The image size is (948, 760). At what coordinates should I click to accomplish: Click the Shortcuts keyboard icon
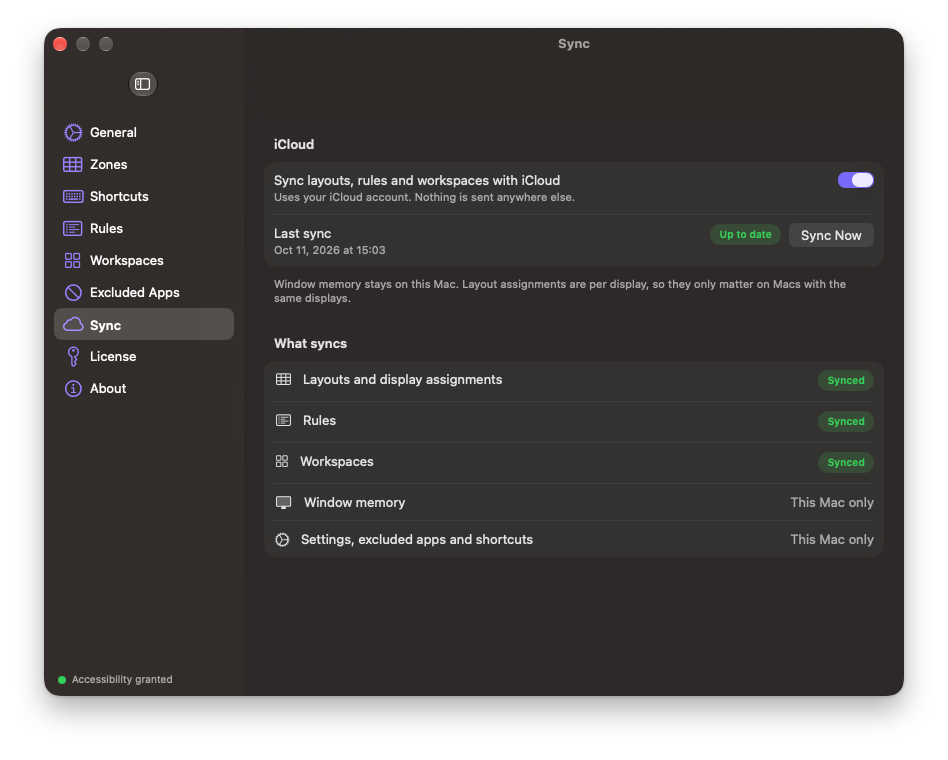(73, 196)
